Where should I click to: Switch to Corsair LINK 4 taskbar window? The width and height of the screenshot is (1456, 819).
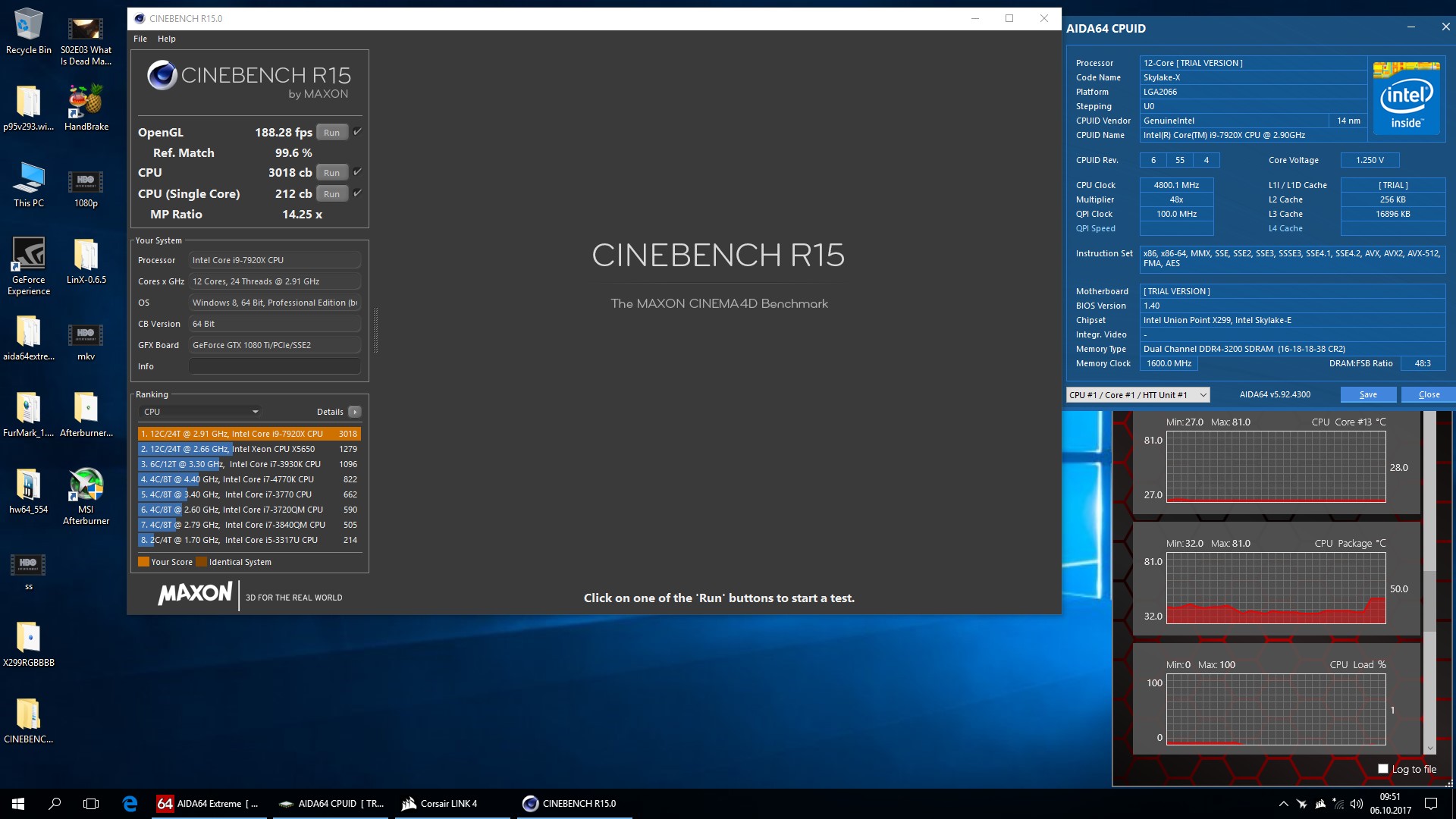point(452,803)
